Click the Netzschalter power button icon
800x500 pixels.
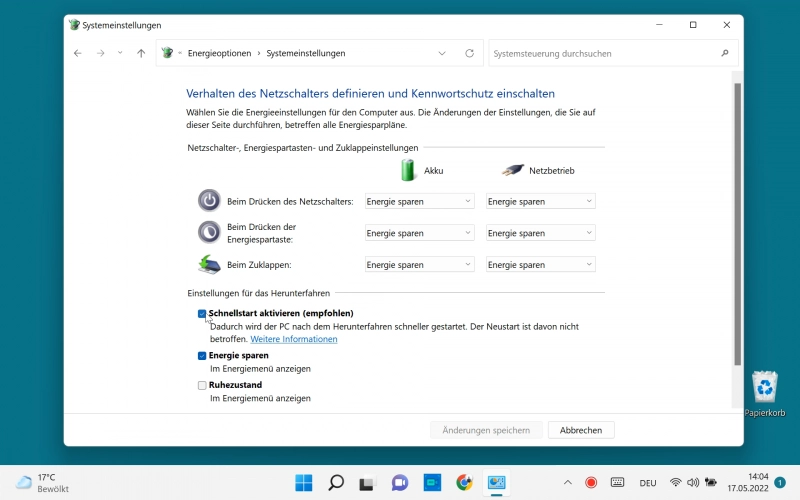pyautogui.click(x=209, y=201)
